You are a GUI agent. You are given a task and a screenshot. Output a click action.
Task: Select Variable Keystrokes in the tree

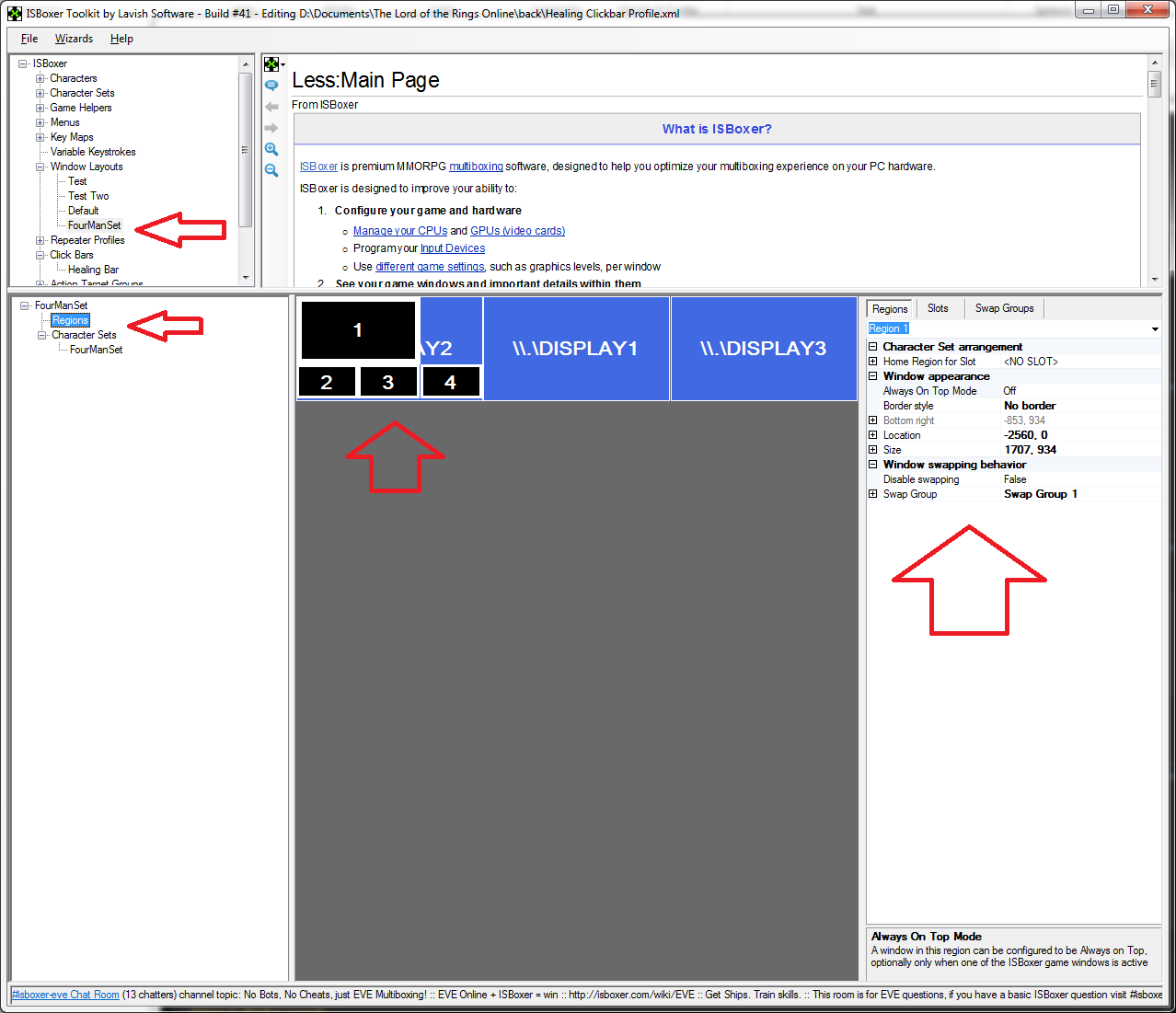93,152
